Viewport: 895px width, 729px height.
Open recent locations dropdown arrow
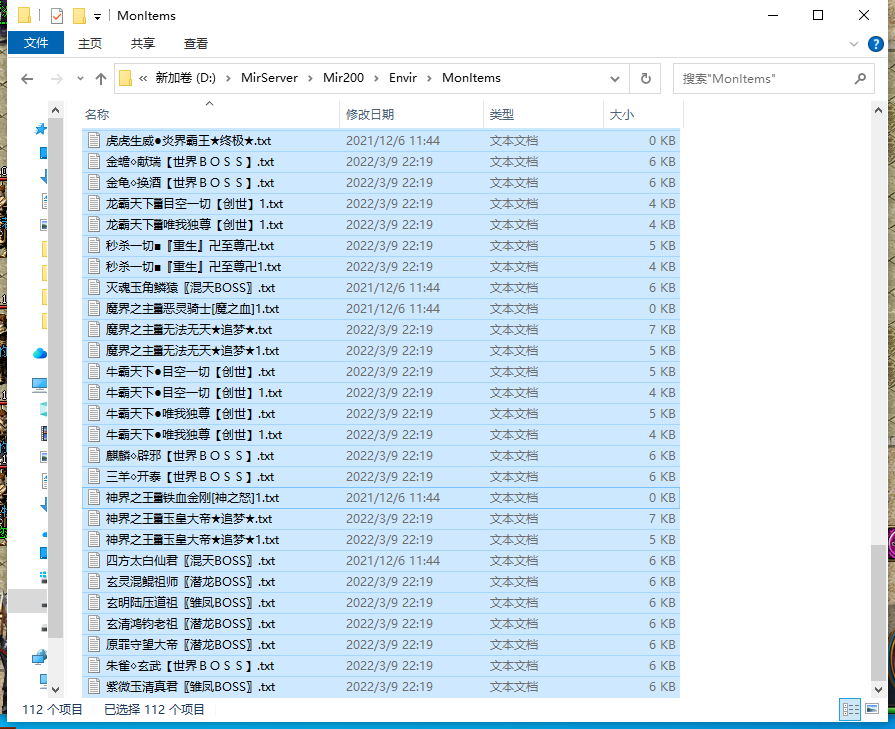[x=80, y=79]
